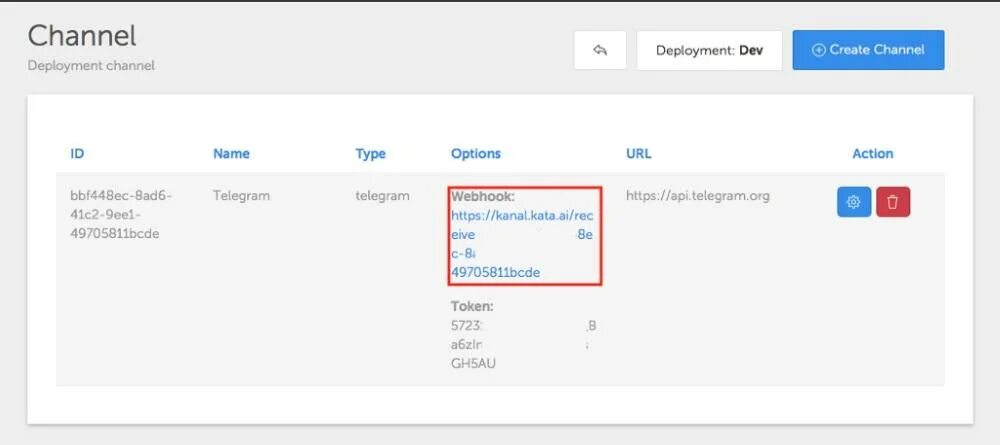Click the Options column header

tap(476, 154)
